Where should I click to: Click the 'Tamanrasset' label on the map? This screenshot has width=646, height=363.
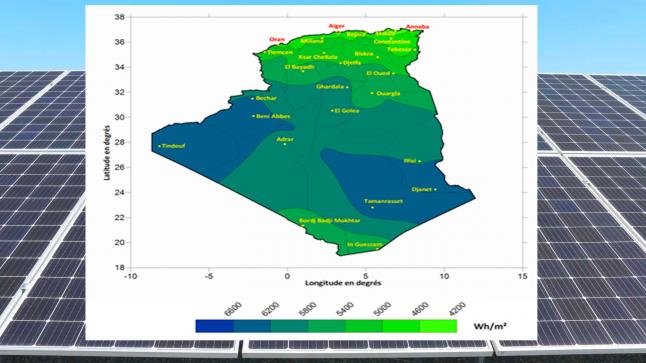[x=384, y=201]
